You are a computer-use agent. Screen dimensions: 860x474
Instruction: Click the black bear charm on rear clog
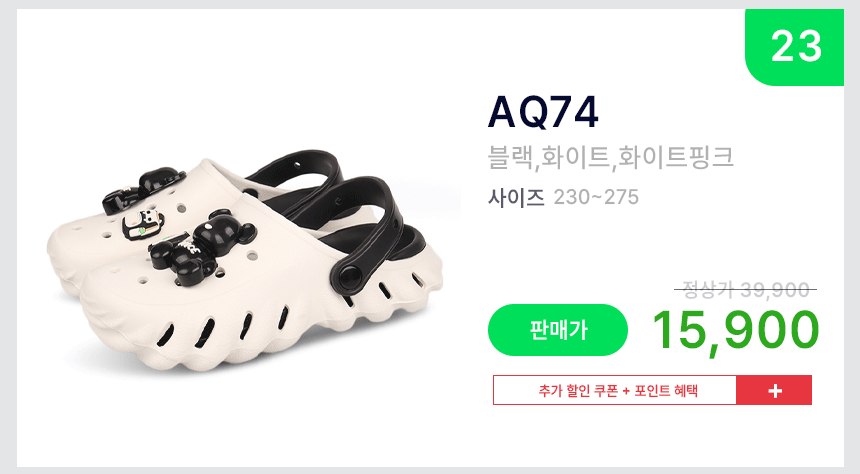pyautogui.click(x=144, y=190)
